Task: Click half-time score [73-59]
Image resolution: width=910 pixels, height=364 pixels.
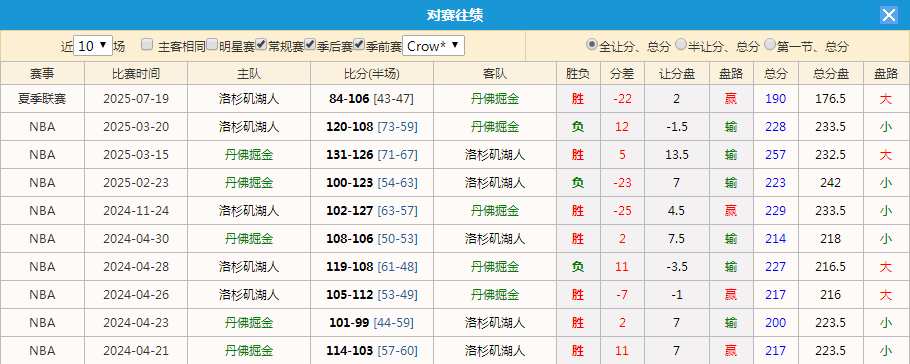Action: click(398, 127)
